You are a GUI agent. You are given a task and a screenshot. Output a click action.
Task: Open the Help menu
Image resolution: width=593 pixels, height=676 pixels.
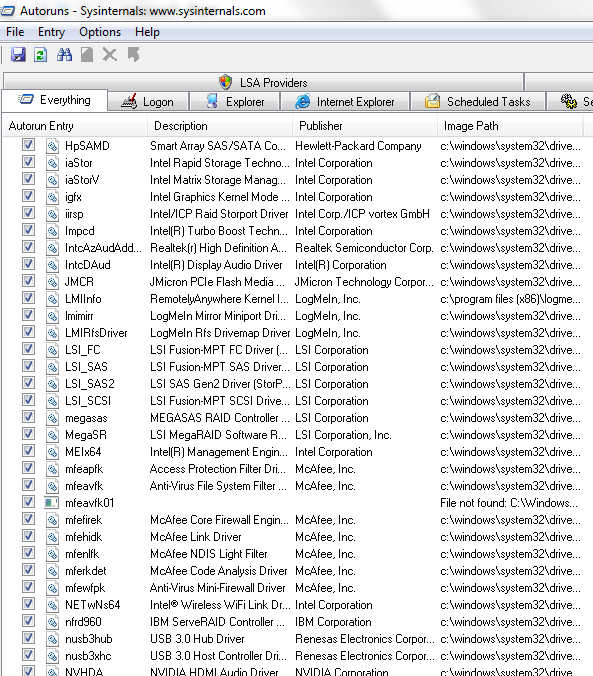(x=147, y=32)
